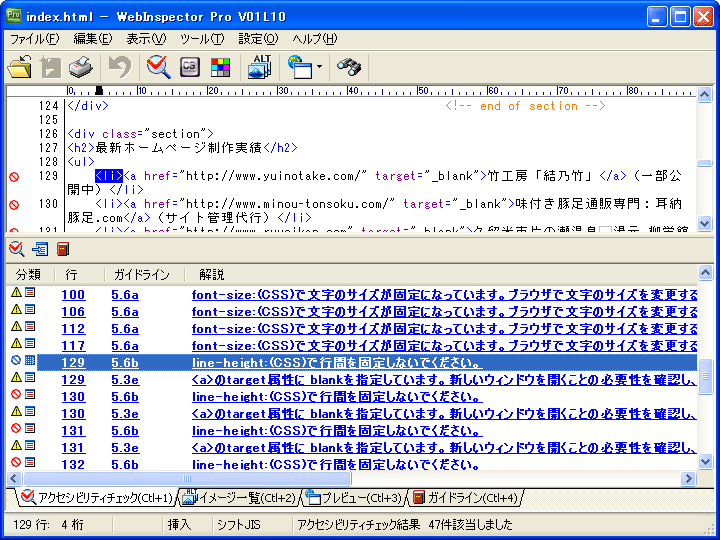Screen dimensions: 720x540
Task: Switch to the アクセシビリティチェック(Ctl+1) tab
Action: pyautogui.click(x=97, y=498)
